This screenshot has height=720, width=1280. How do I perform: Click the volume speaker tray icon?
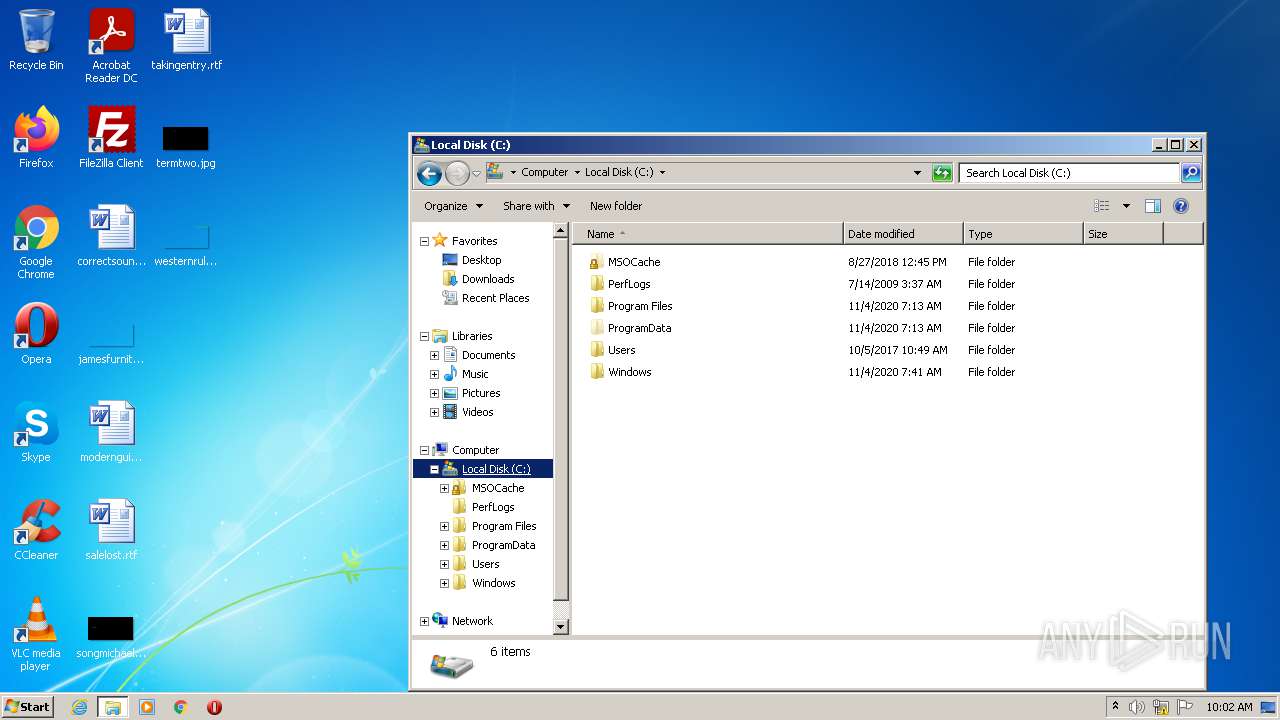pyautogui.click(x=1137, y=707)
